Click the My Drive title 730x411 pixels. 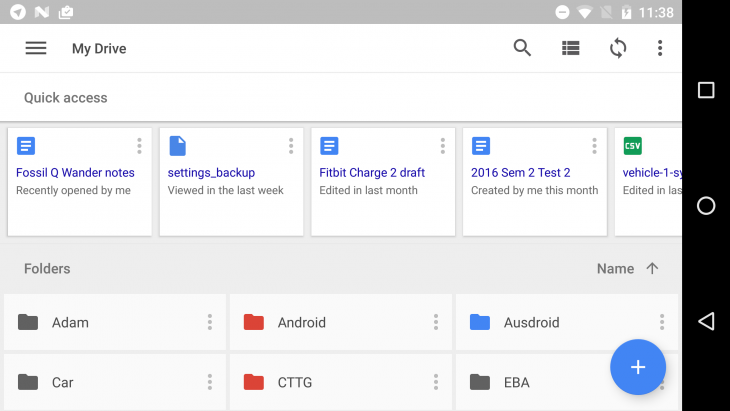tap(99, 48)
